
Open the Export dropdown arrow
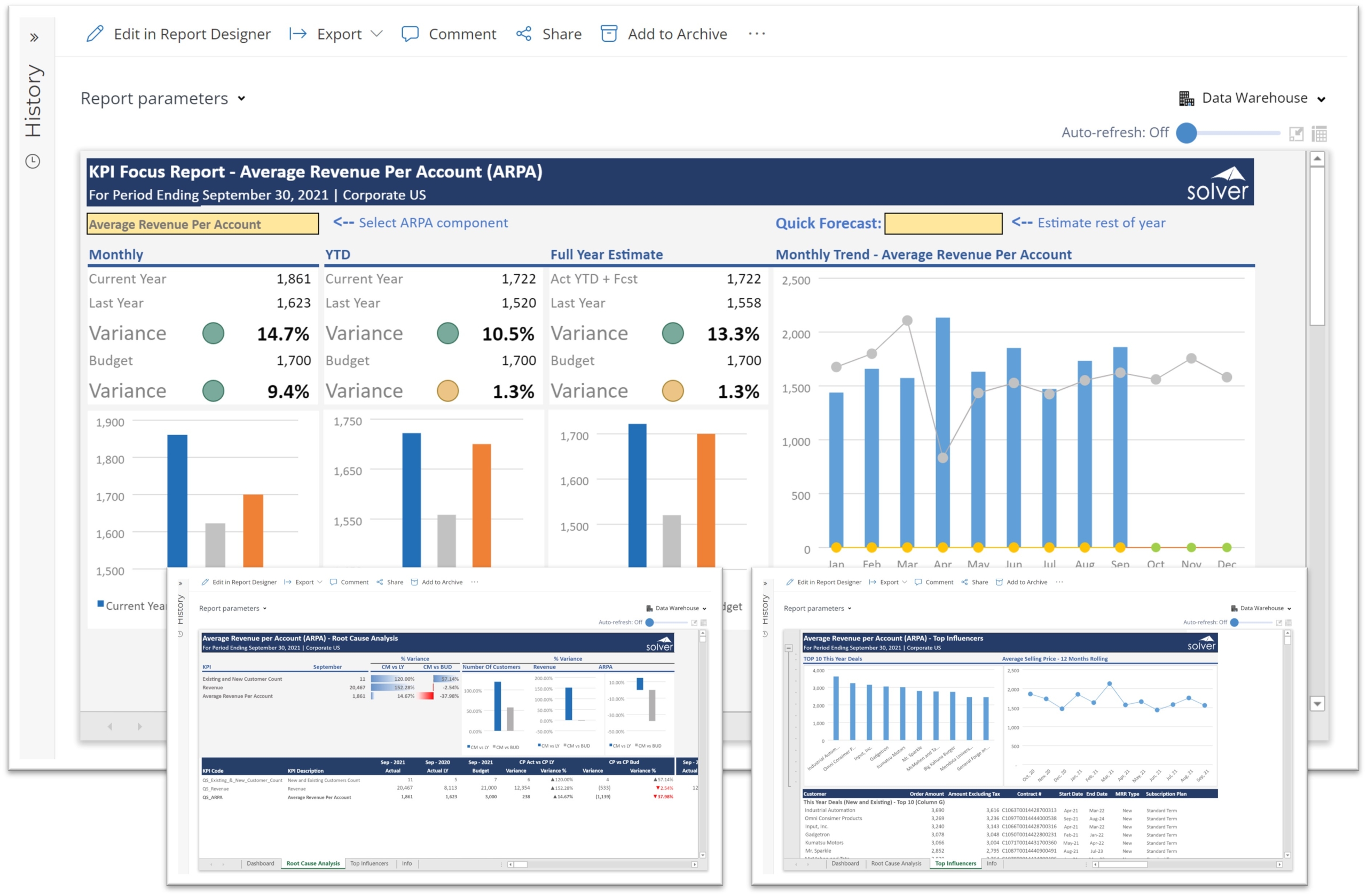(x=377, y=34)
